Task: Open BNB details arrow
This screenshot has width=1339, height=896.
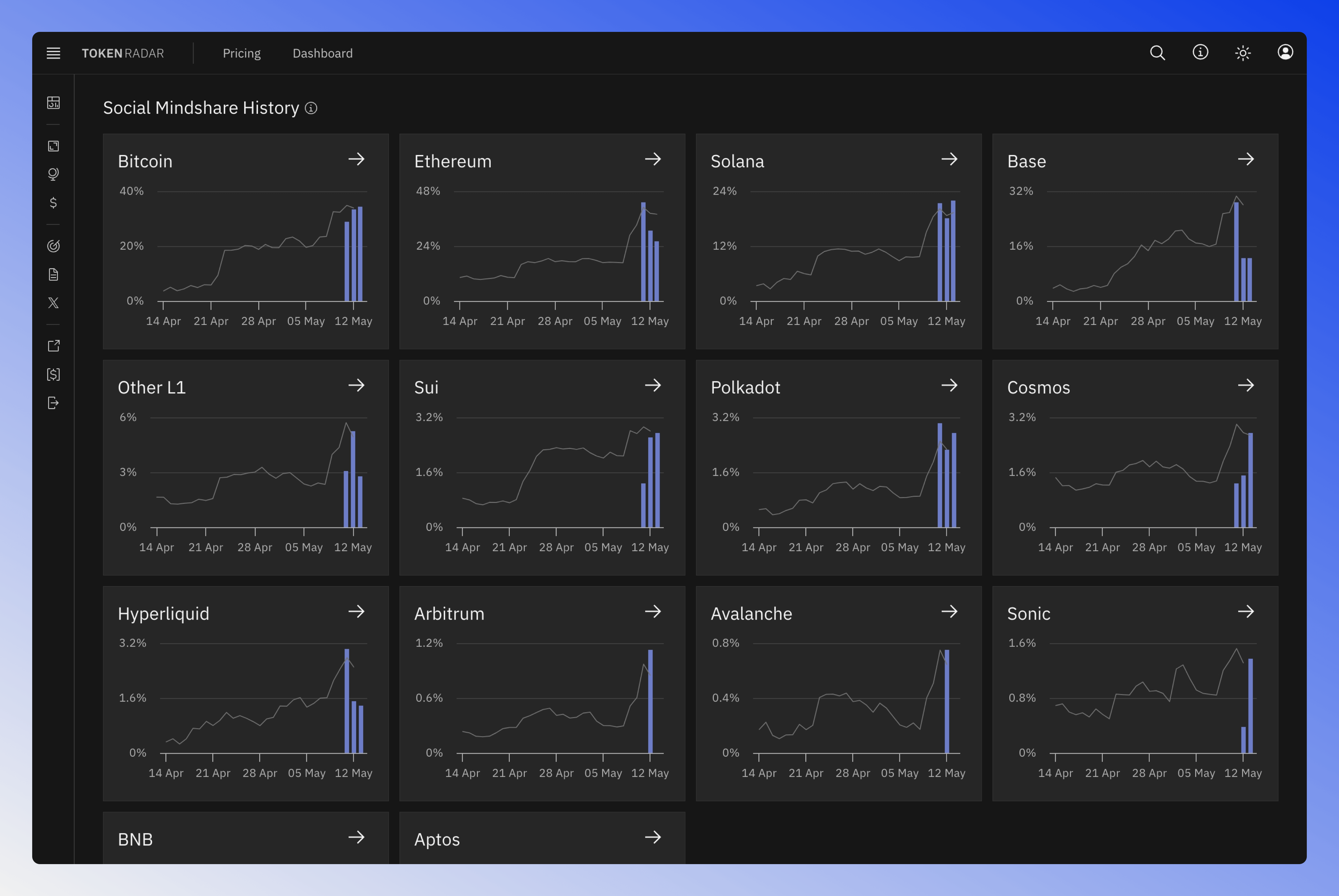Action: click(x=356, y=838)
